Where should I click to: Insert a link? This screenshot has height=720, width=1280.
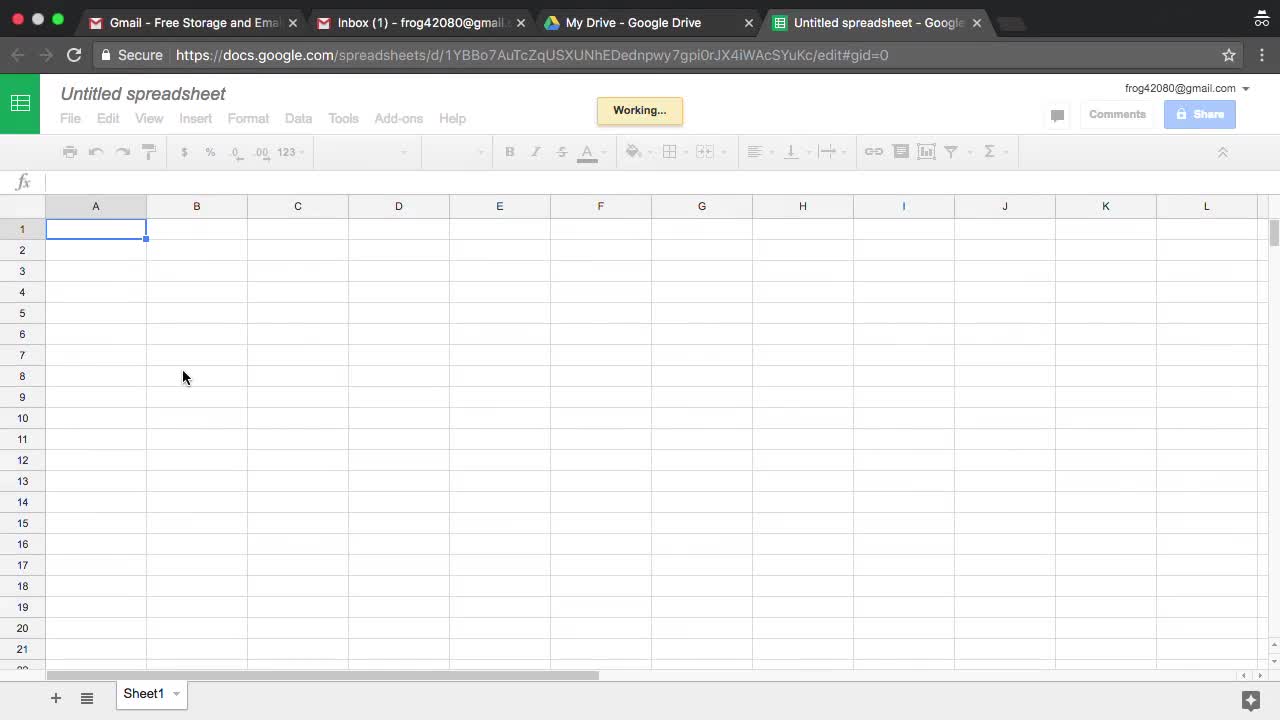click(873, 152)
